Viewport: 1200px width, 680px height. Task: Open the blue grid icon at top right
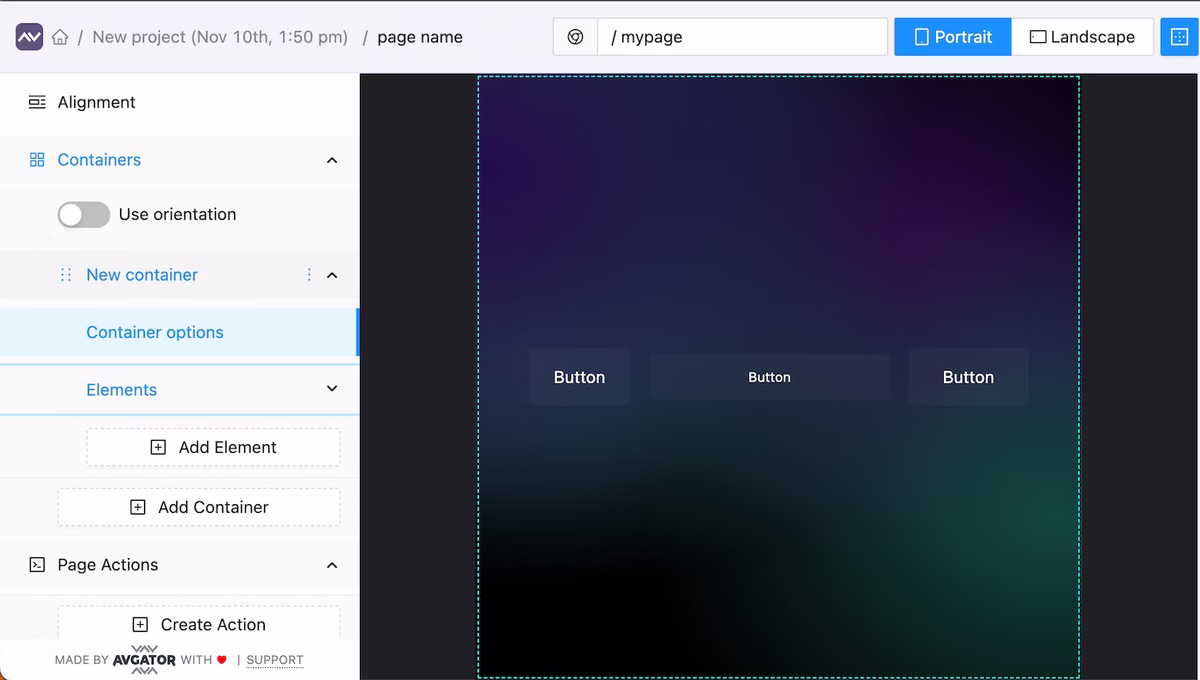1180,36
